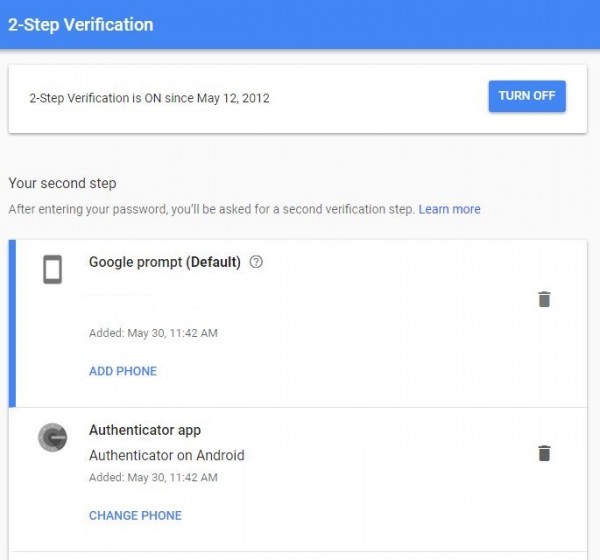Click the Added date under Google prompt
The image size is (600, 560).
pyautogui.click(x=153, y=333)
